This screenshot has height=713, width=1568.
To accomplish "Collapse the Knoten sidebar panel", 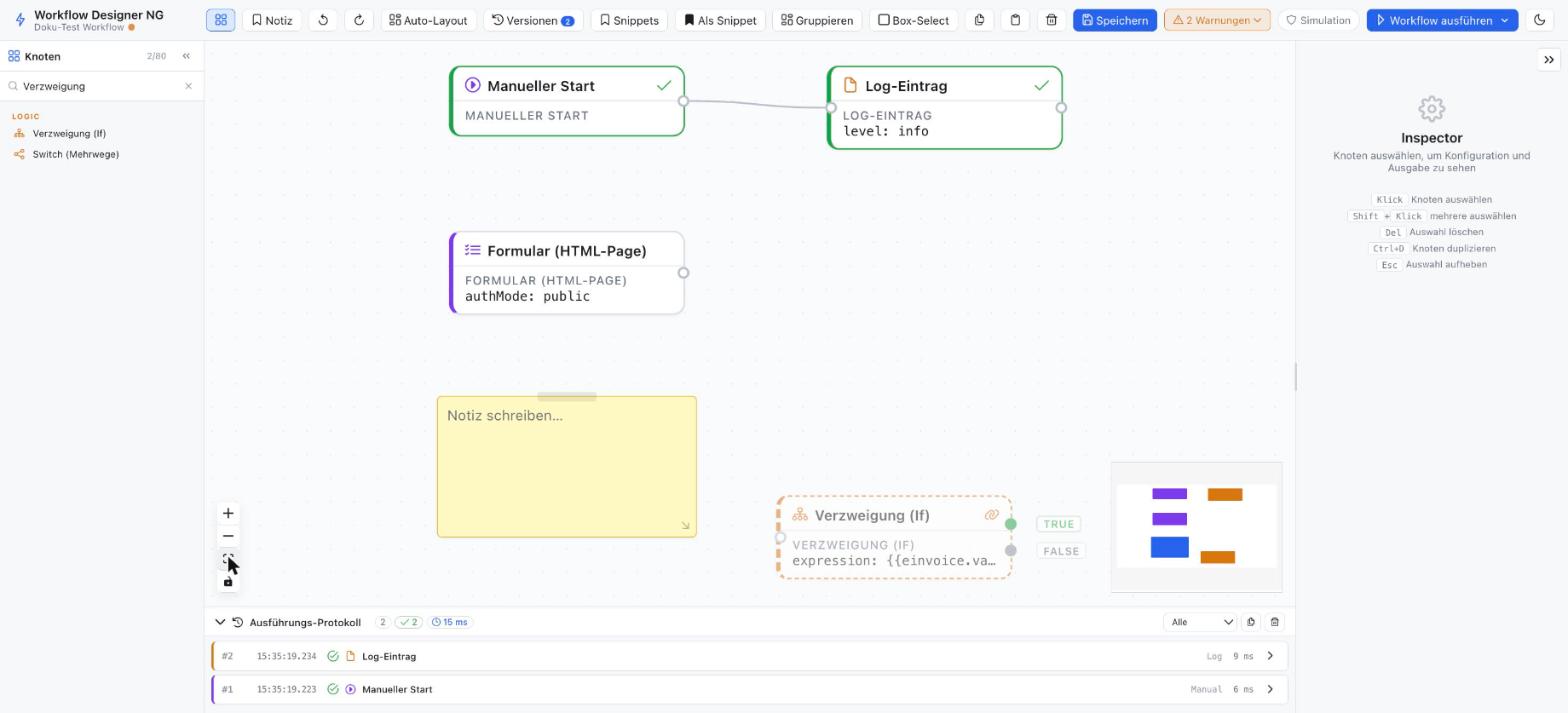I will click(186, 56).
